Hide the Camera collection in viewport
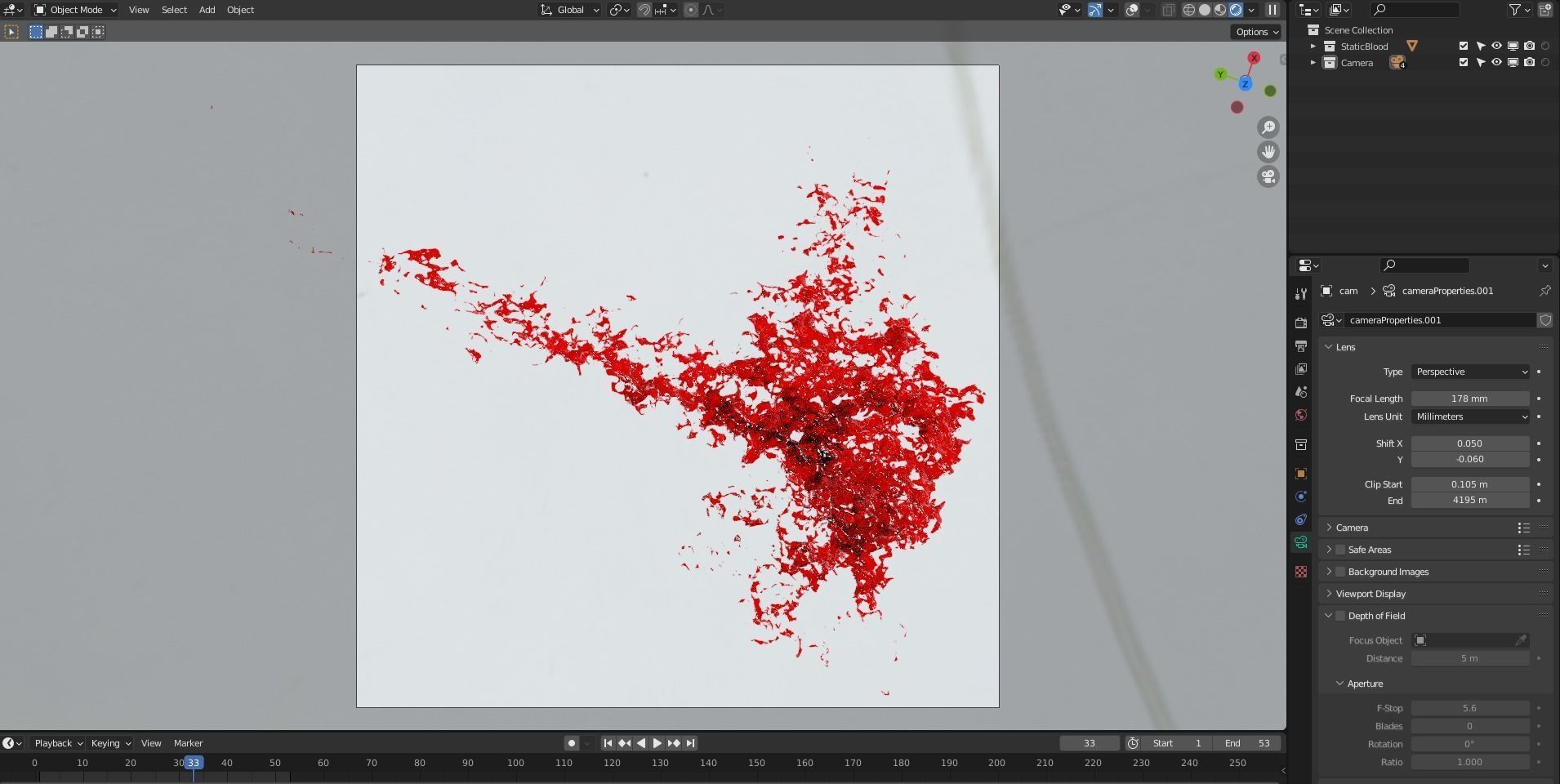The height and width of the screenshot is (784, 1560). [1496, 62]
